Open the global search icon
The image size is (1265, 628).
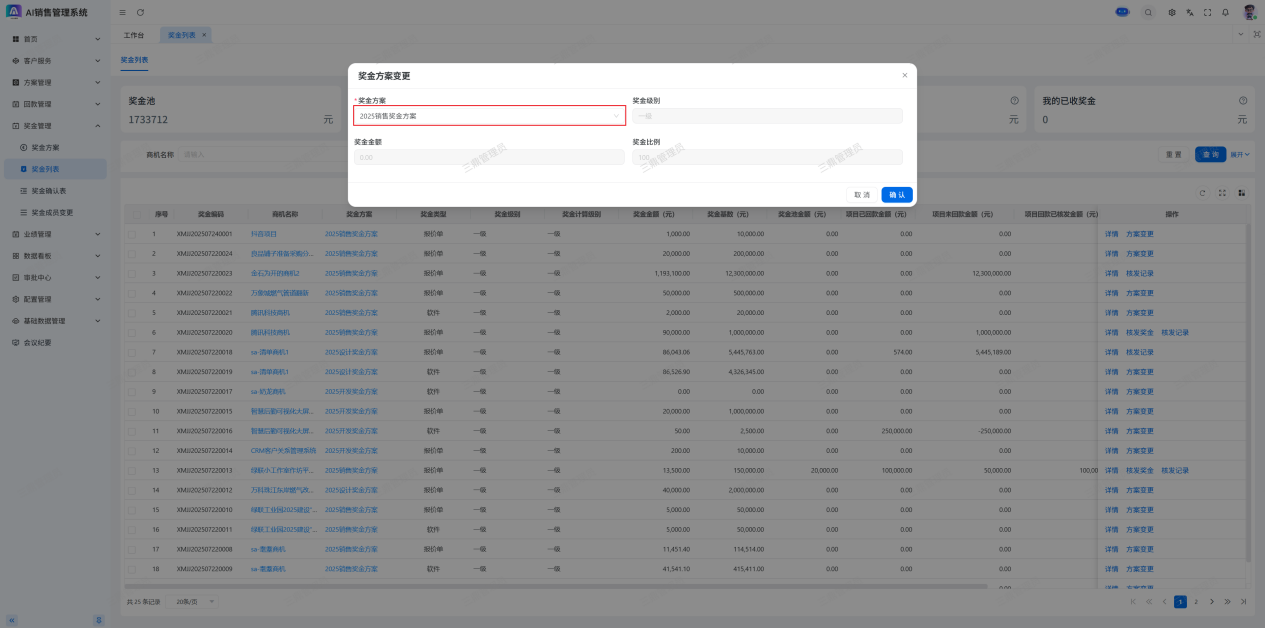[1148, 12]
